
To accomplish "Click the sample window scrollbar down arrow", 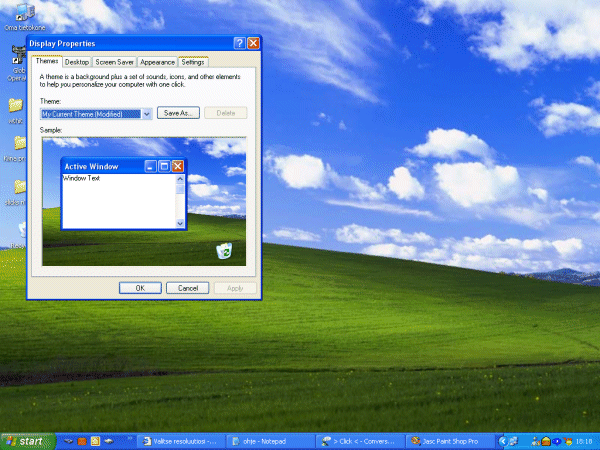I will 180,223.
